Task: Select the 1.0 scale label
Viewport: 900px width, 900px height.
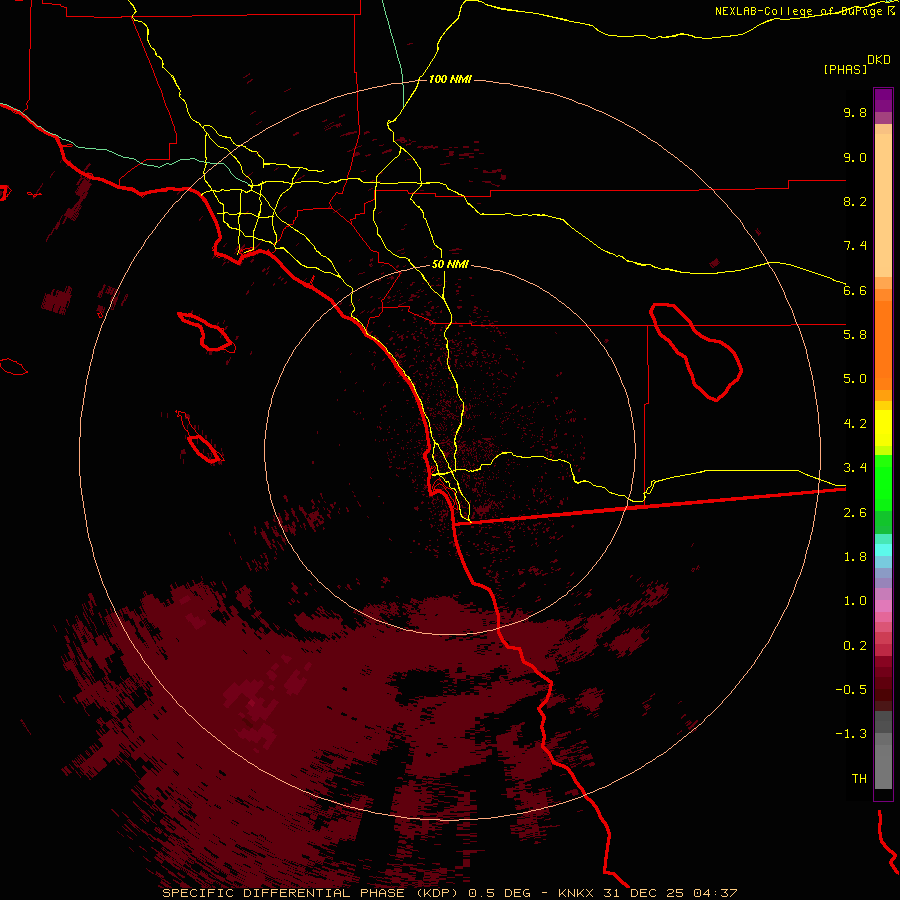Action: 855,601
